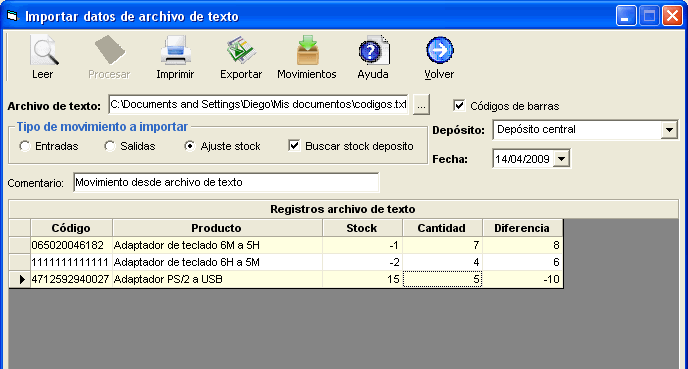The width and height of the screenshot is (688, 369).
Task: Click product Adaptador de teclado 6M a 5H
Action: [217, 245]
